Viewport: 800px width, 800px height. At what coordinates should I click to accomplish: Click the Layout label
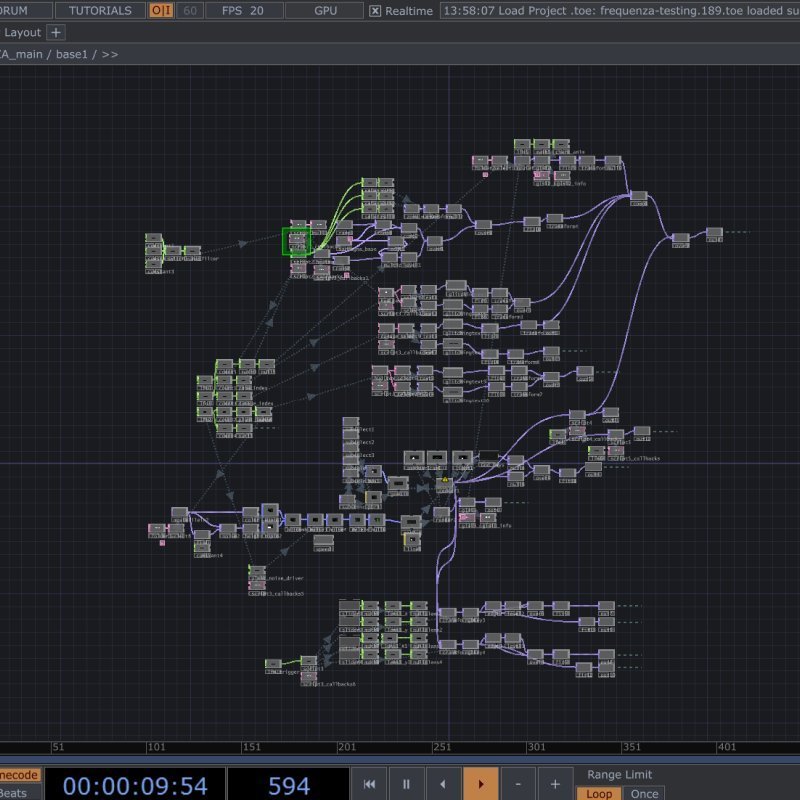pos(22,33)
